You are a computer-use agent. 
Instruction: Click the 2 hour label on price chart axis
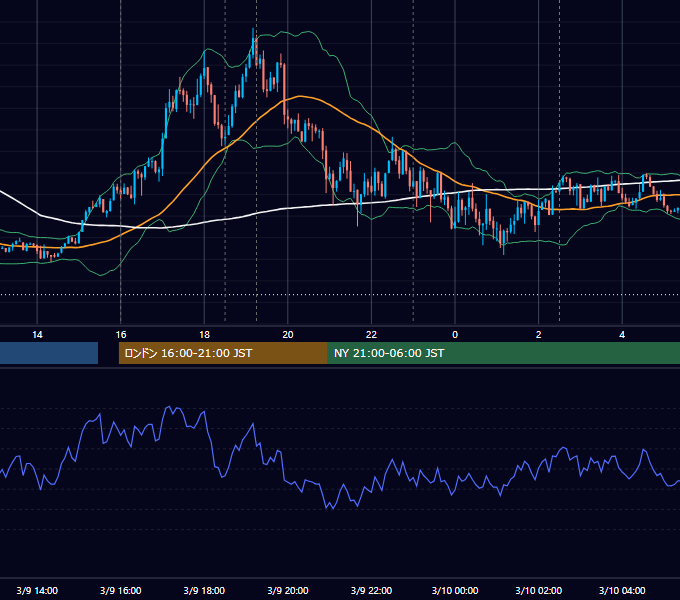coord(539,335)
